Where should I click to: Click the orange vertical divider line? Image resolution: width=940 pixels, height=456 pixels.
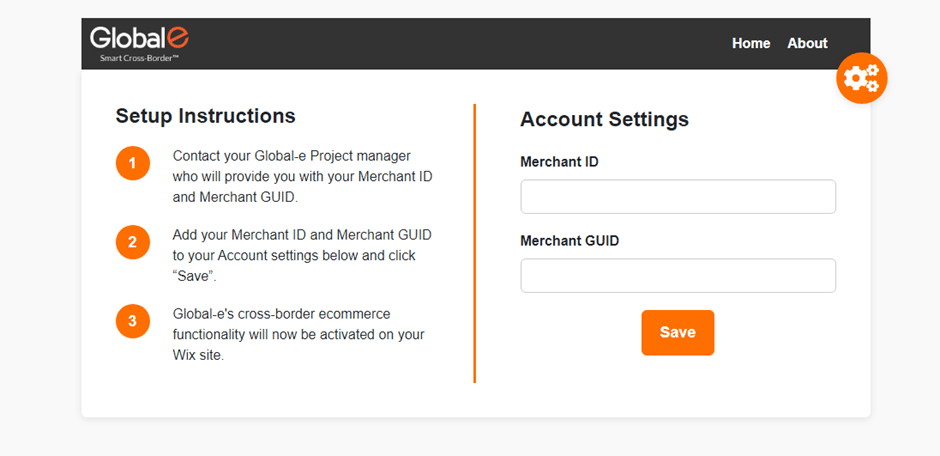[474, 243]
